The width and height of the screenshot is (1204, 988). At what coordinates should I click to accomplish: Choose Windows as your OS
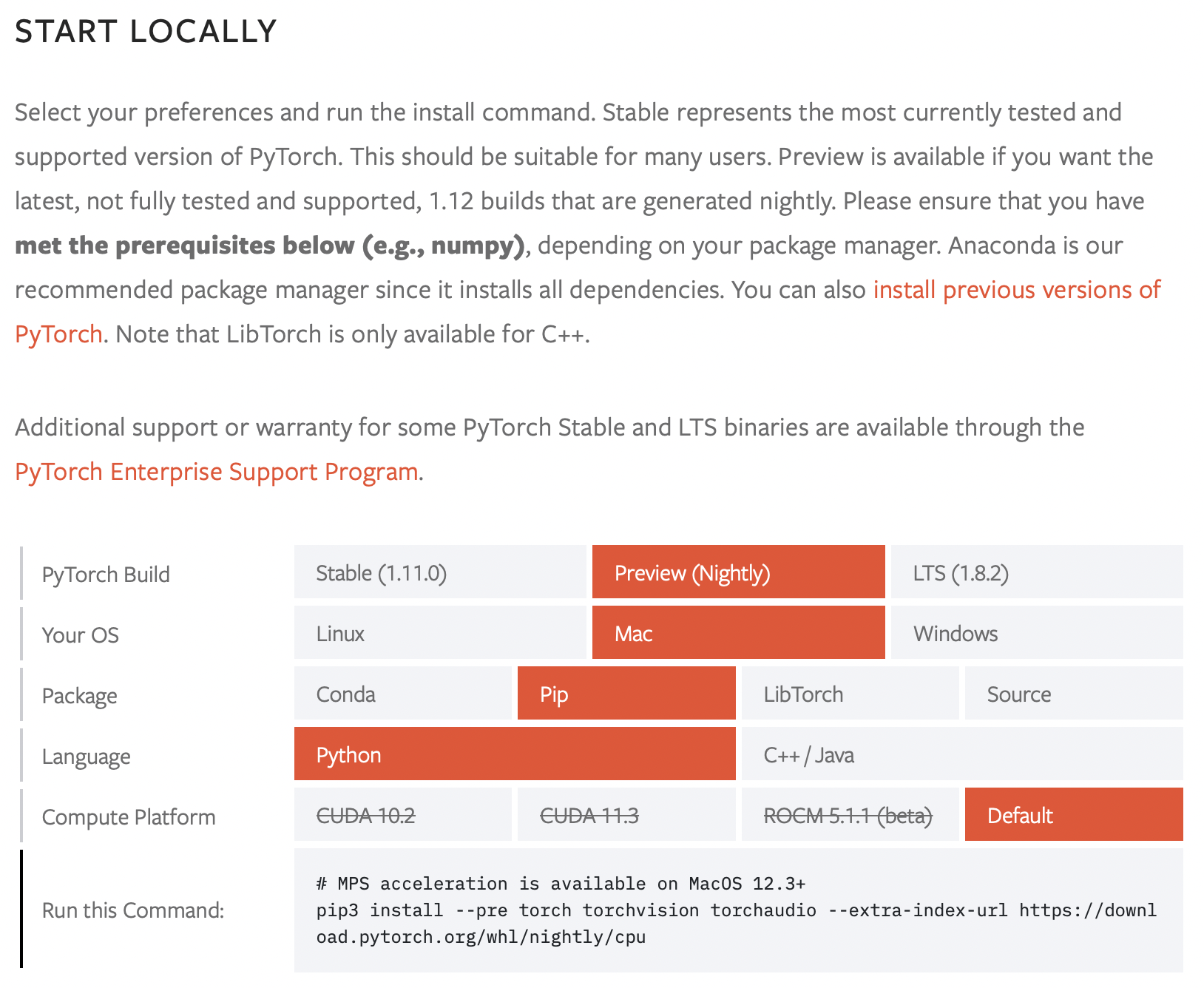(1037, 633)
